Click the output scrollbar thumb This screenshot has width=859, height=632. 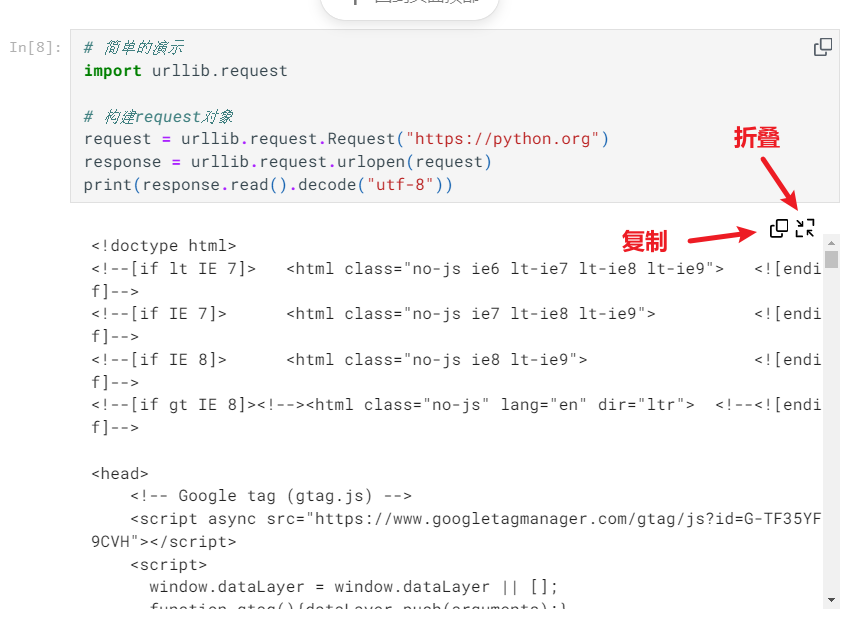[832, 260]
